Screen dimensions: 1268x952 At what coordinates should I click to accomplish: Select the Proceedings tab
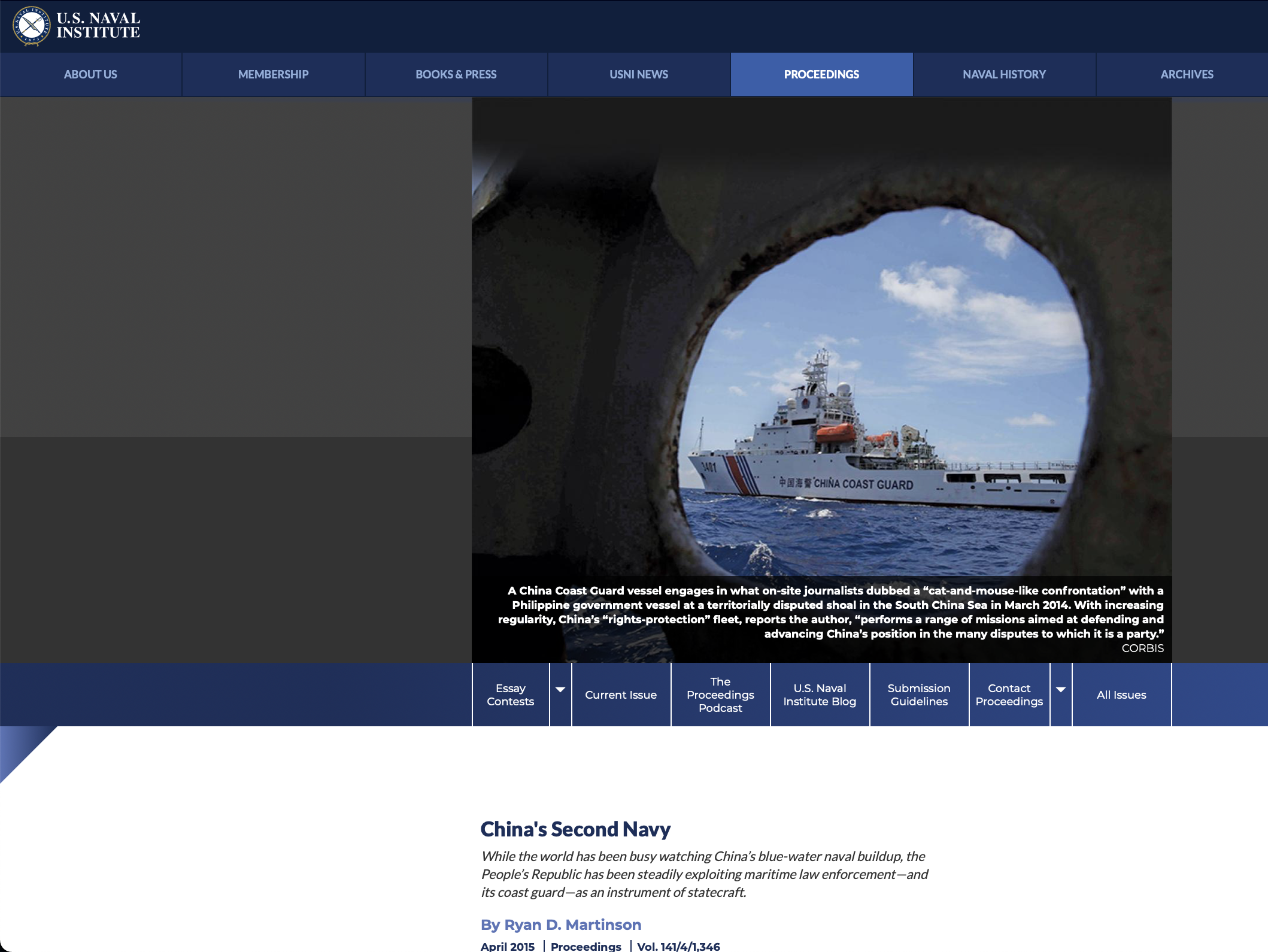click(821, 74)
